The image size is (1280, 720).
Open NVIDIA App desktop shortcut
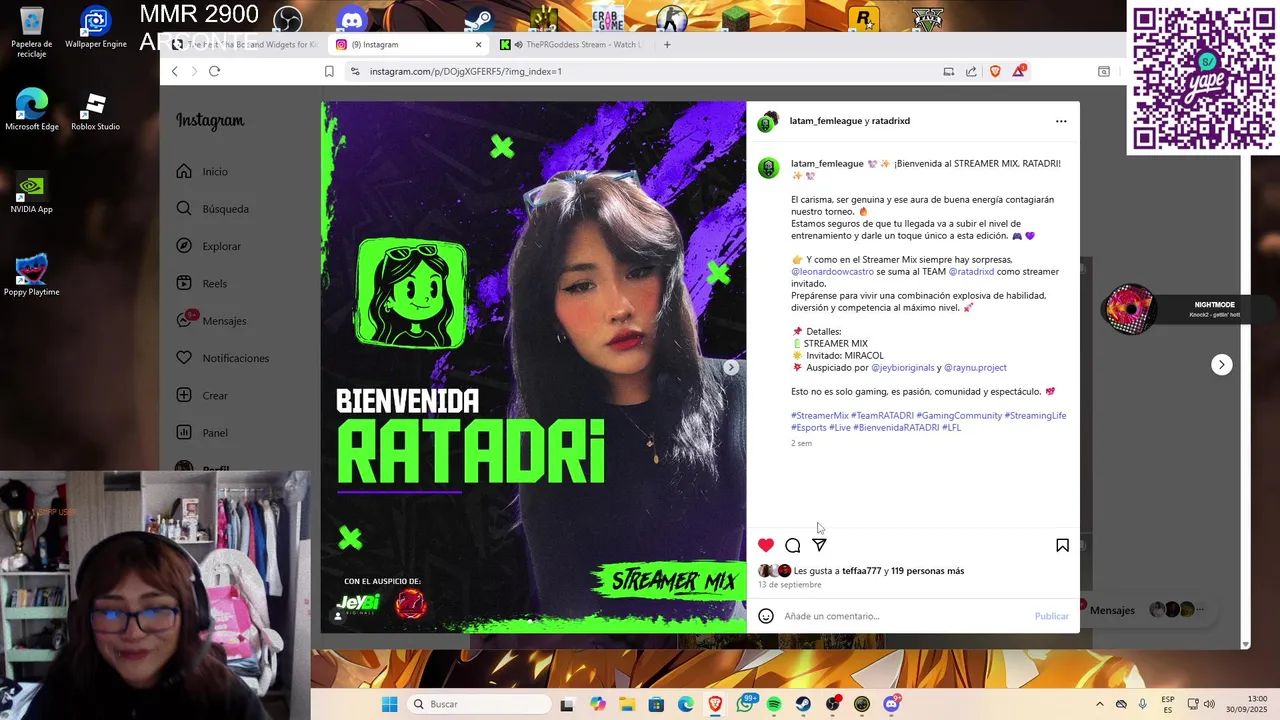(31, 194)
